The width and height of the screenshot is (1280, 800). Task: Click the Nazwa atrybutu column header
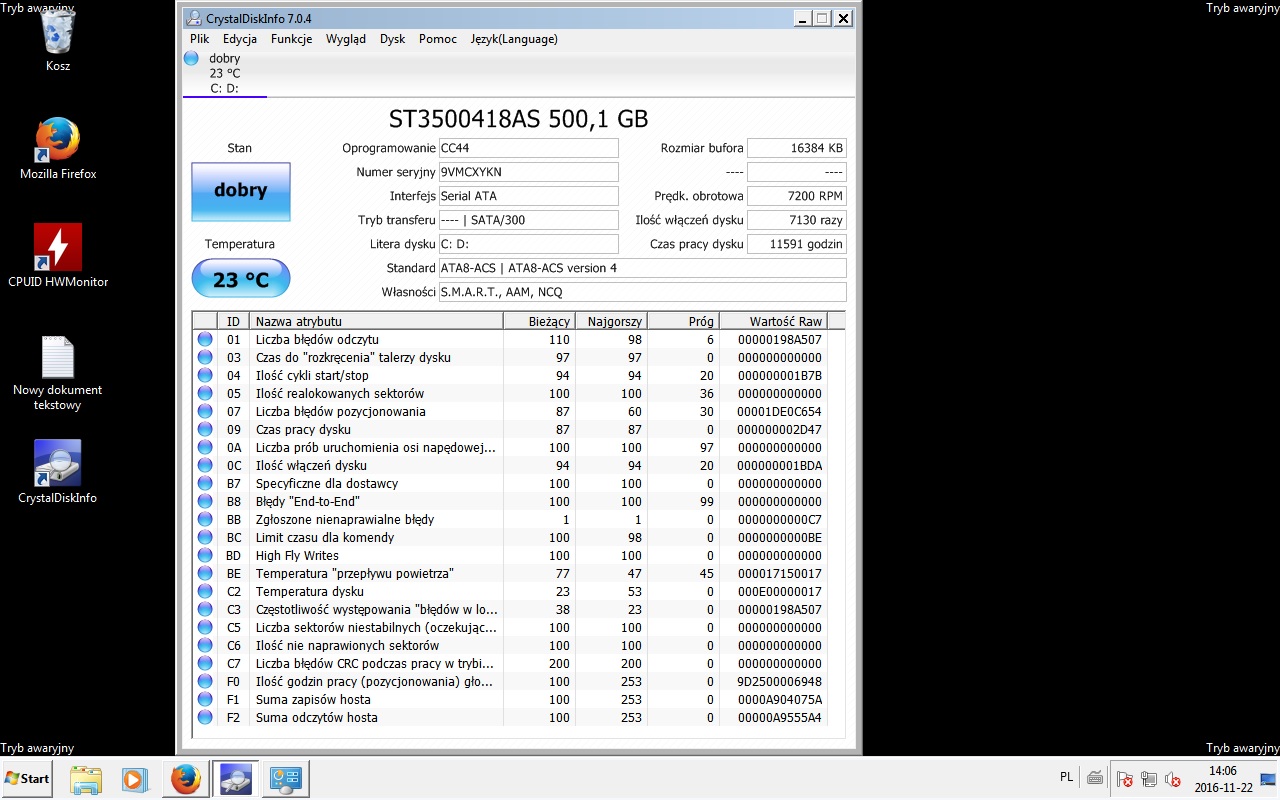pos(376,321)
